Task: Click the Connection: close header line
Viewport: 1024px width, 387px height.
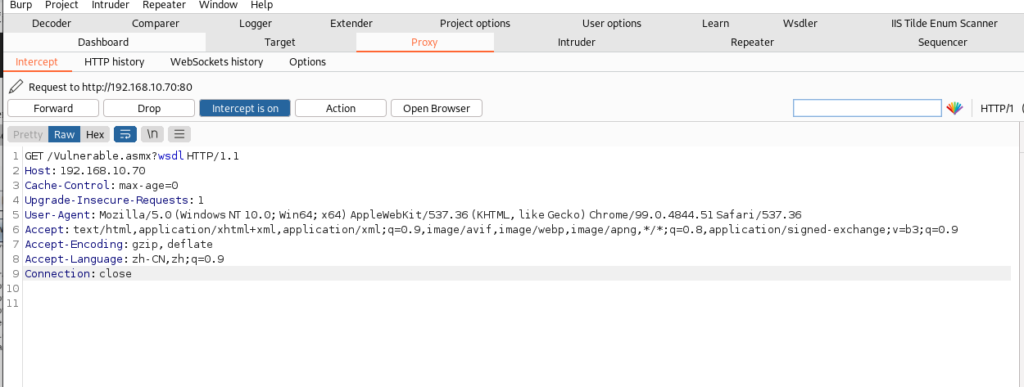Action: point(78,273)
